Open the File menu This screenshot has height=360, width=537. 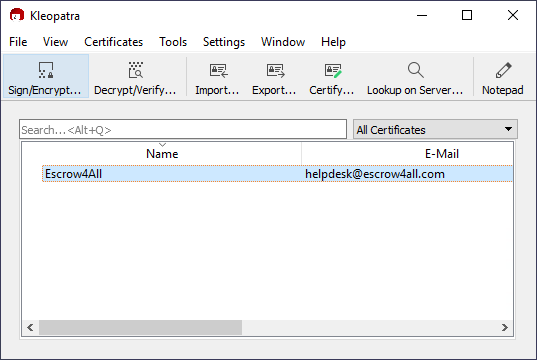point(18,42)
